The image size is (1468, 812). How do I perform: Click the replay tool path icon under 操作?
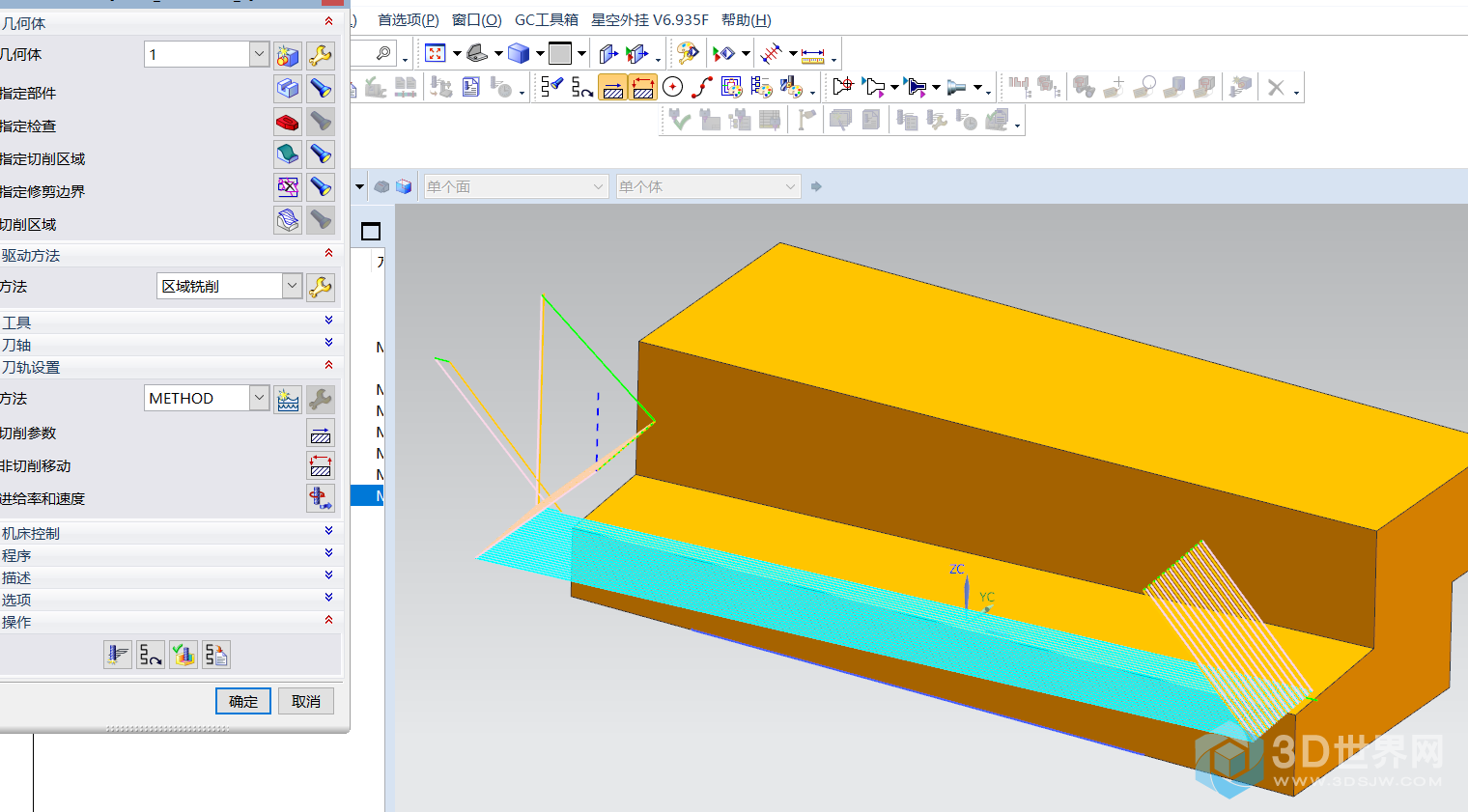151,655
